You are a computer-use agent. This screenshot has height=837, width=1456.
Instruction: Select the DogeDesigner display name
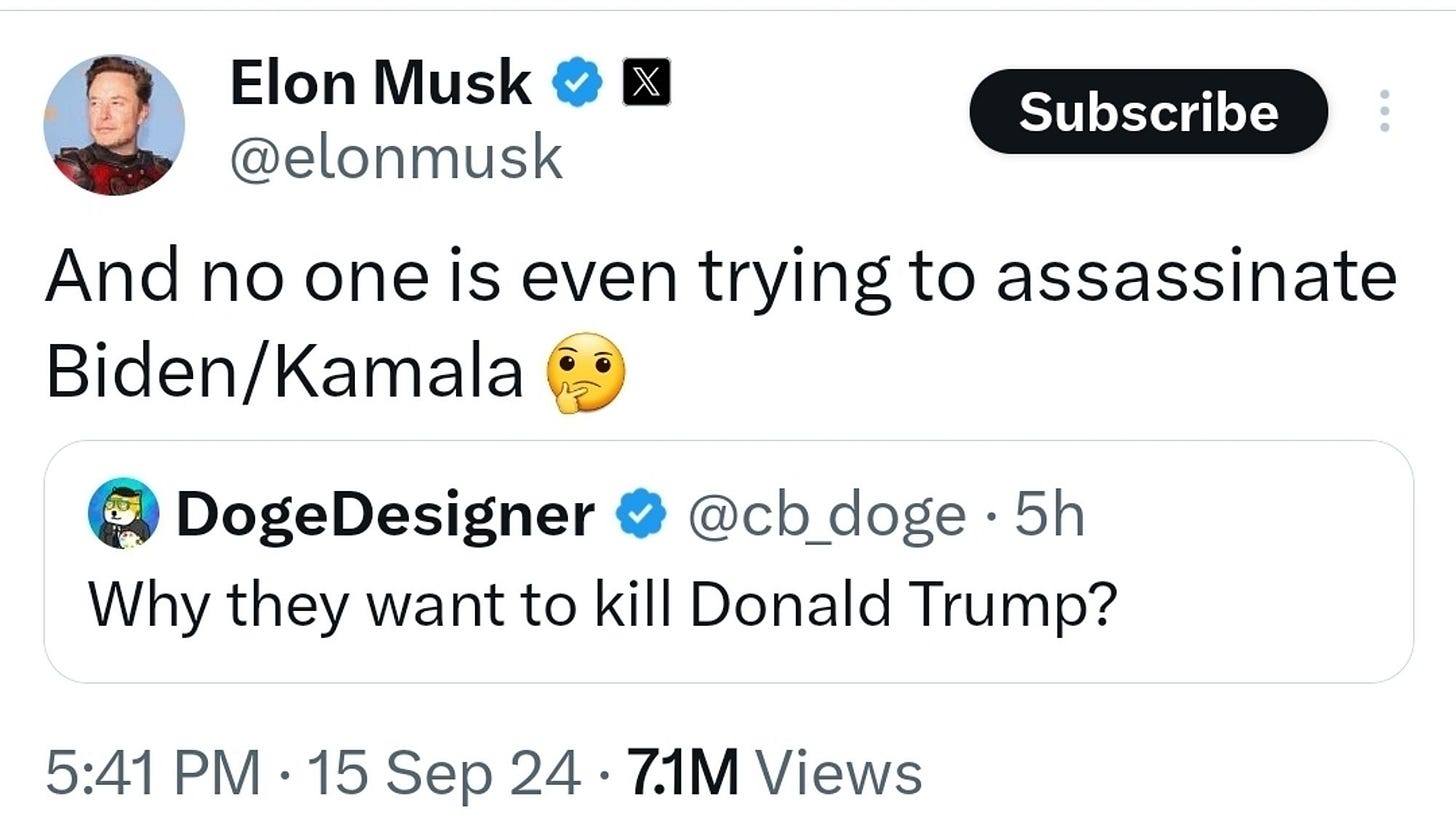coord(388,513)
